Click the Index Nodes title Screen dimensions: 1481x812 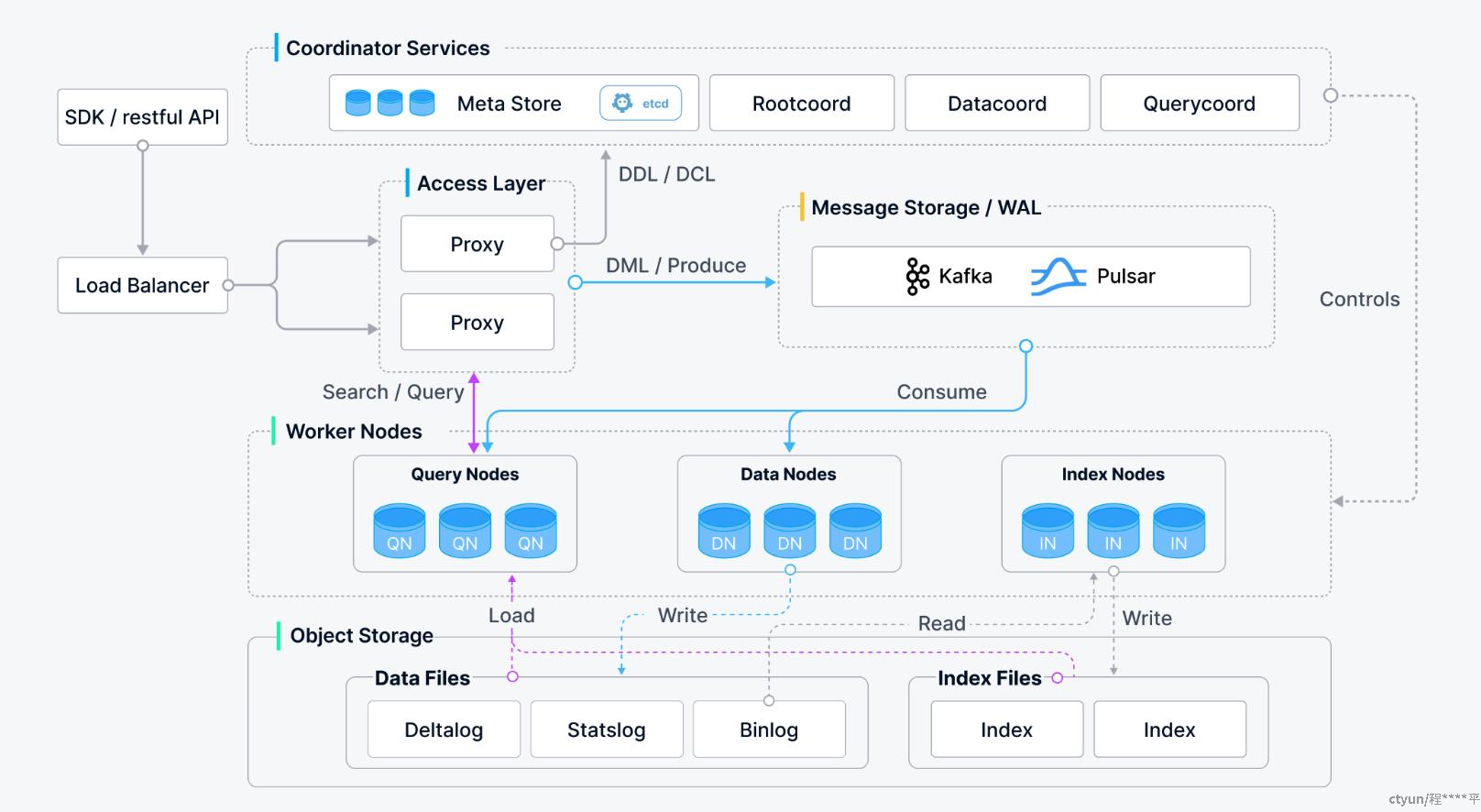[1113, 474]
